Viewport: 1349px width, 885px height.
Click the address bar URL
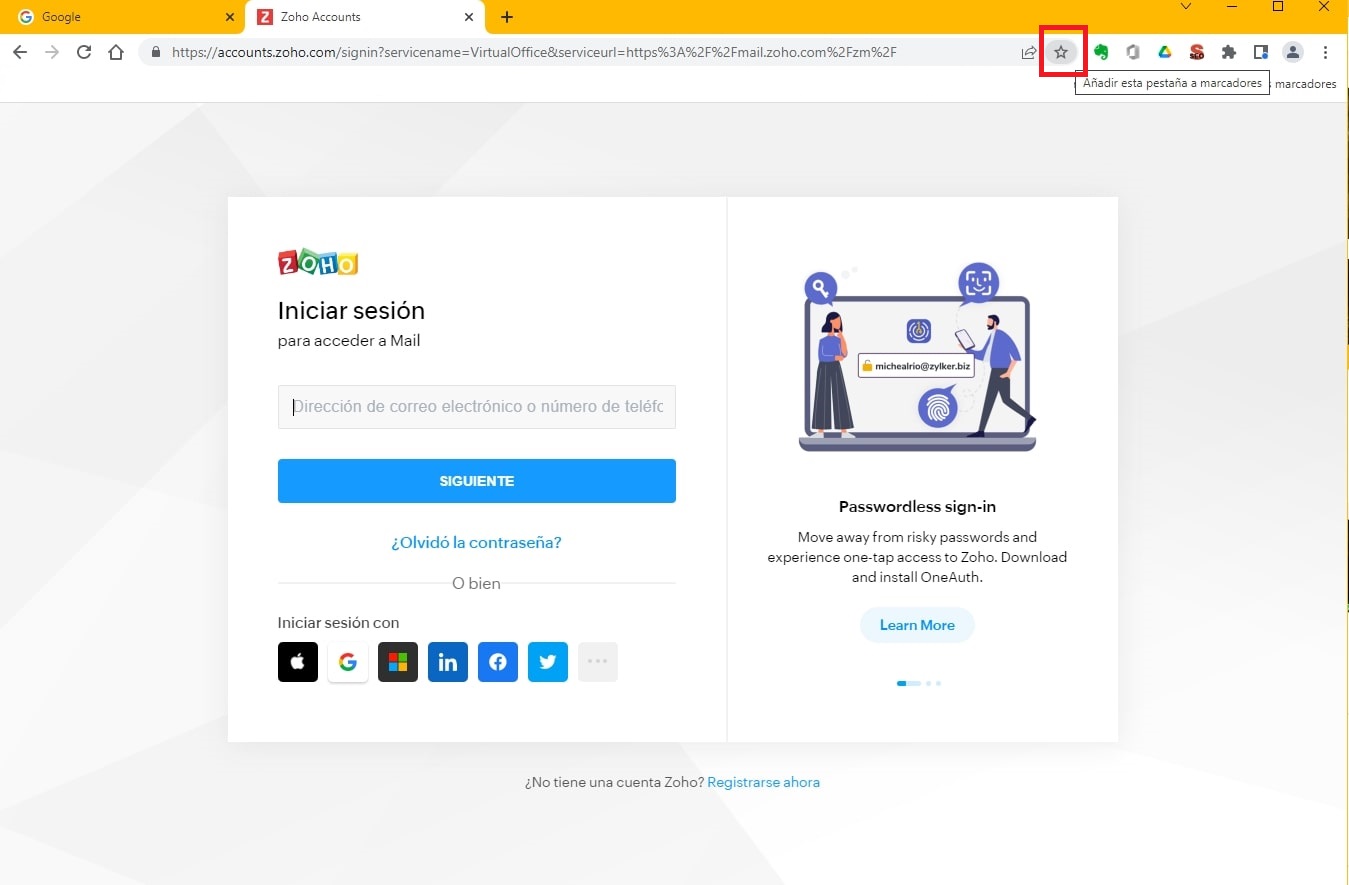tap(534, 52)
